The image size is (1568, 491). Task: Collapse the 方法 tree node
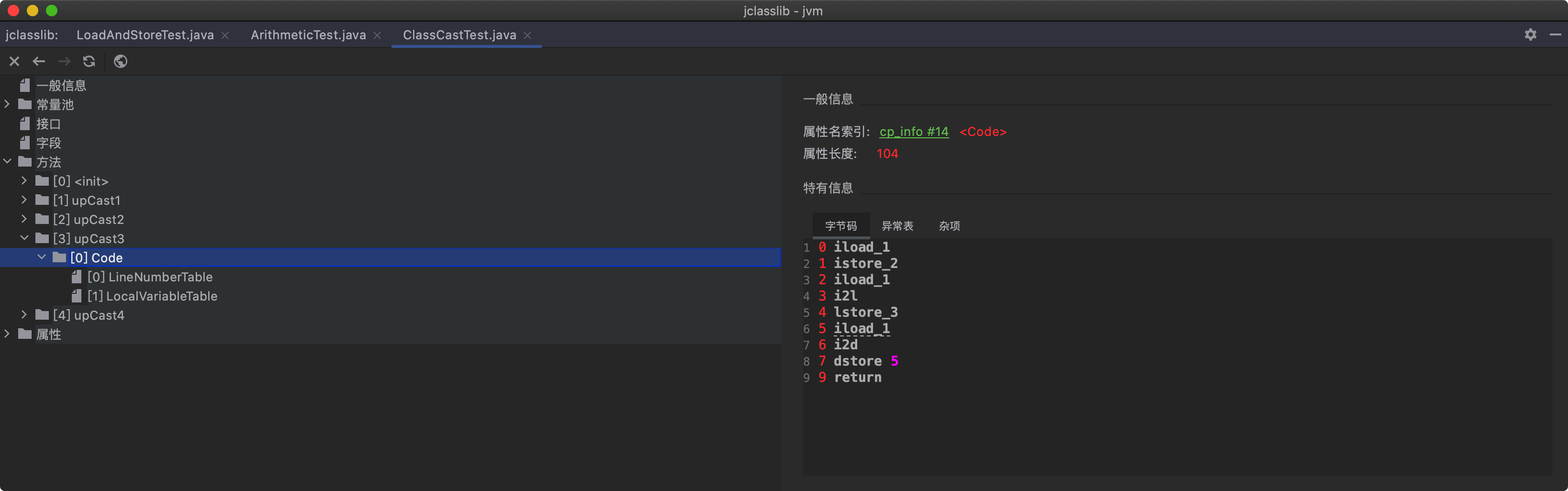pos(7,162)
